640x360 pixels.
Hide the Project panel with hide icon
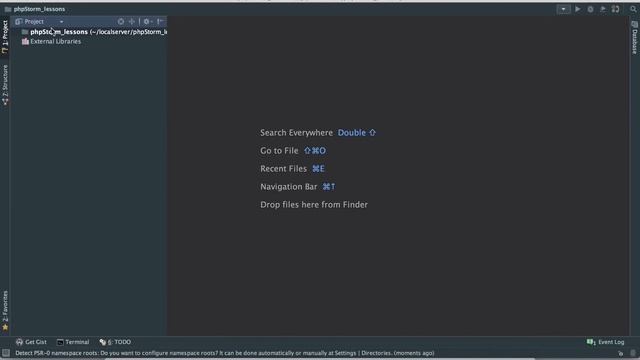160,21
